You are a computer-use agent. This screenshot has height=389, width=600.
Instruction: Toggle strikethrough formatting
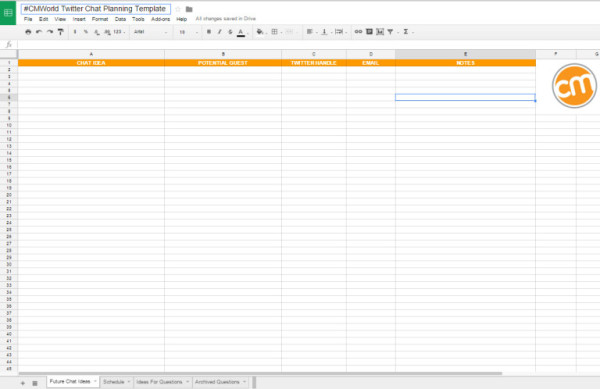click(230, 32)
